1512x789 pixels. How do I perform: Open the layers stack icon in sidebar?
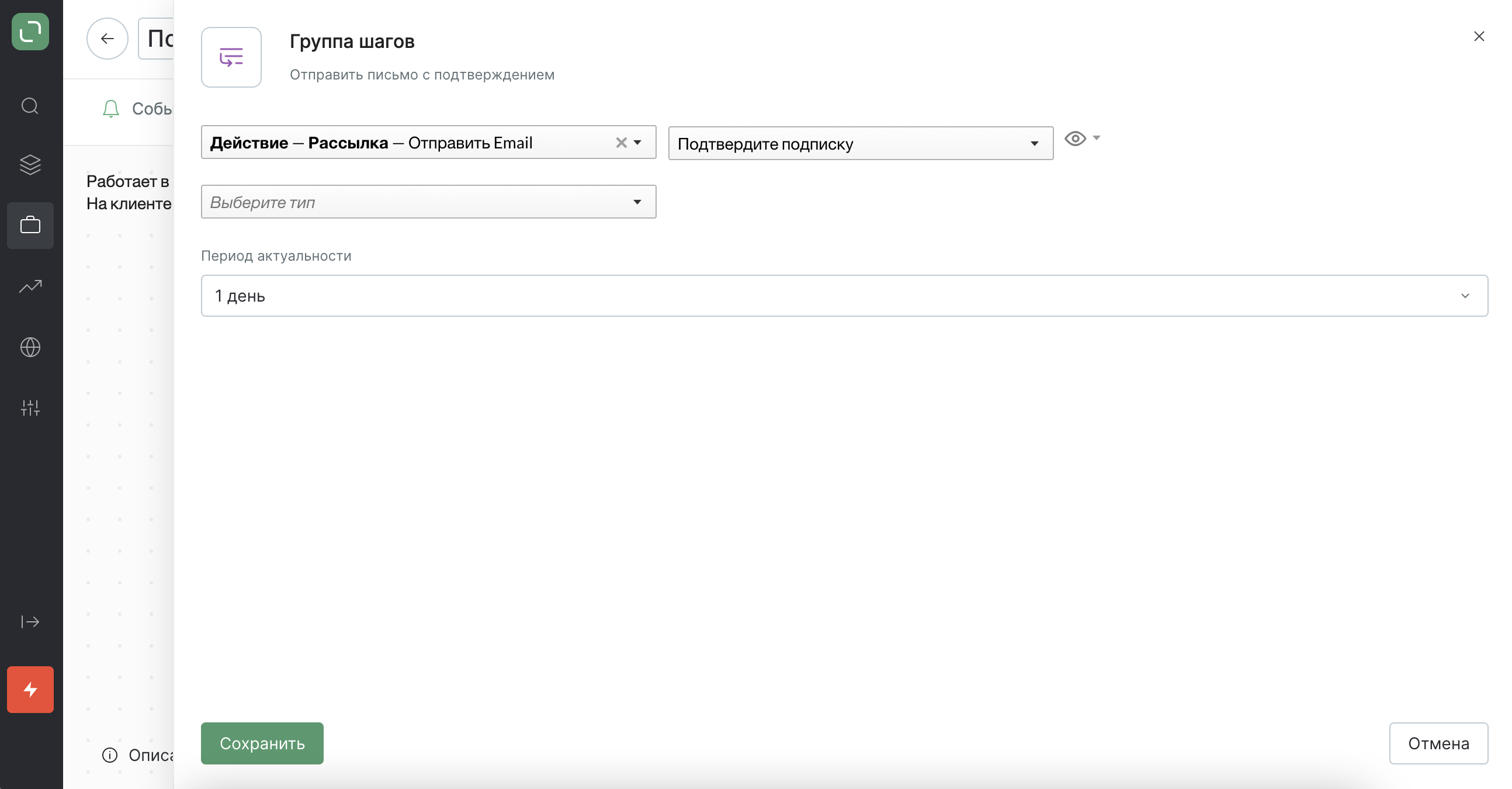pos(30,165)
